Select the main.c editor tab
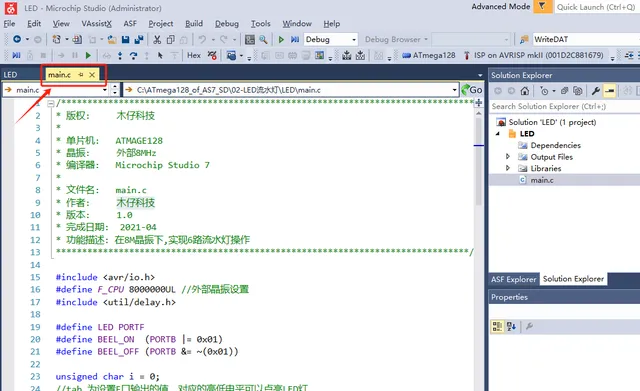The width and height of the screenshot is (640, 391). [60, 75]
